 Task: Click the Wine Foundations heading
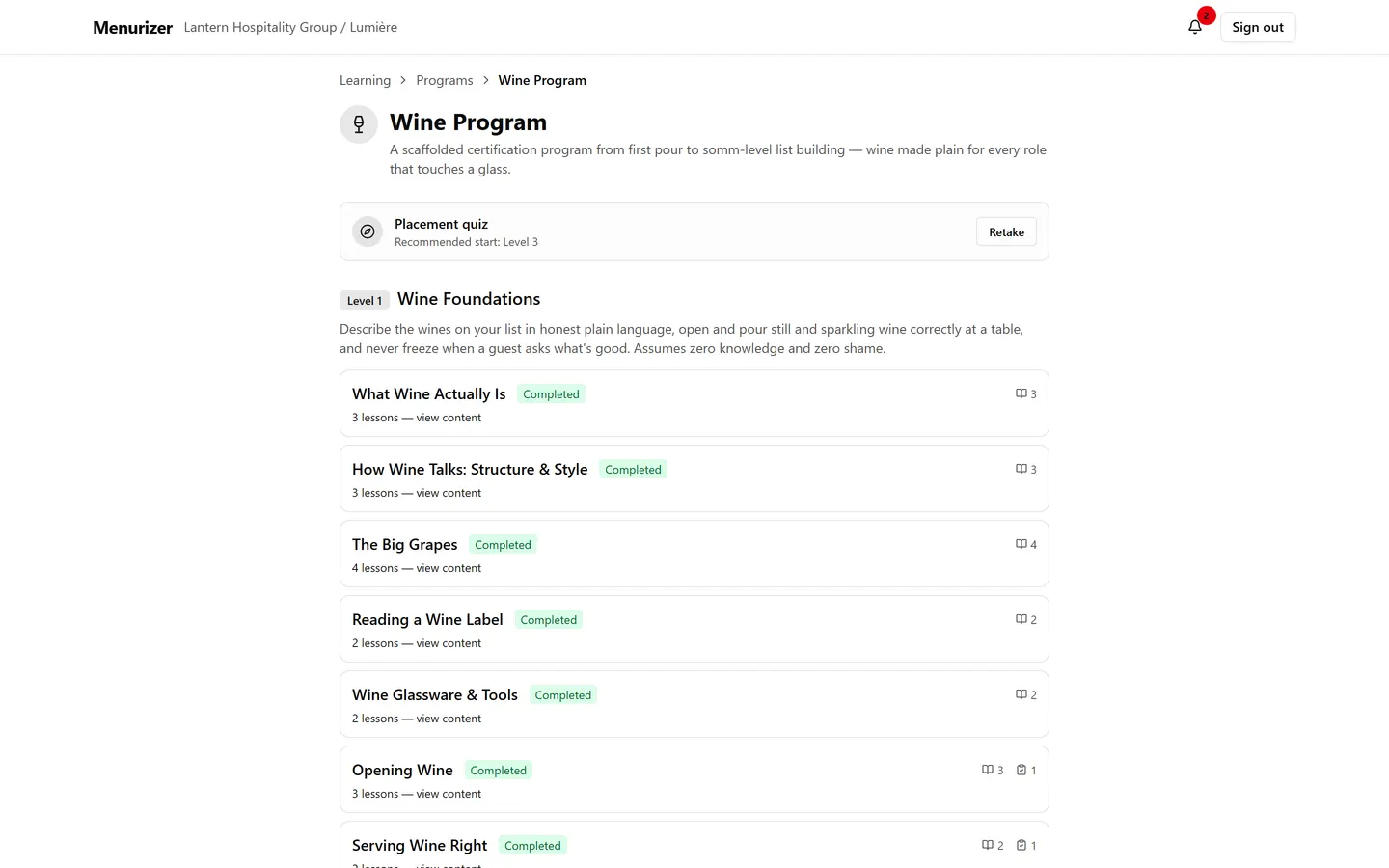coord(469,299)
